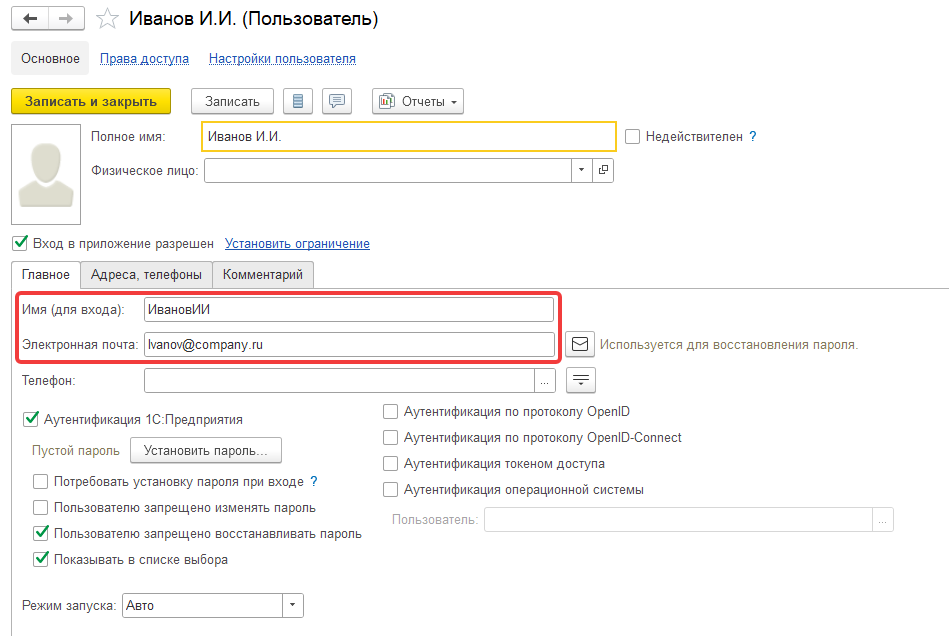Click the envelope icon beside the email field
The height and width of the screenshot is (636, 949).
click(x=580, y=344)
